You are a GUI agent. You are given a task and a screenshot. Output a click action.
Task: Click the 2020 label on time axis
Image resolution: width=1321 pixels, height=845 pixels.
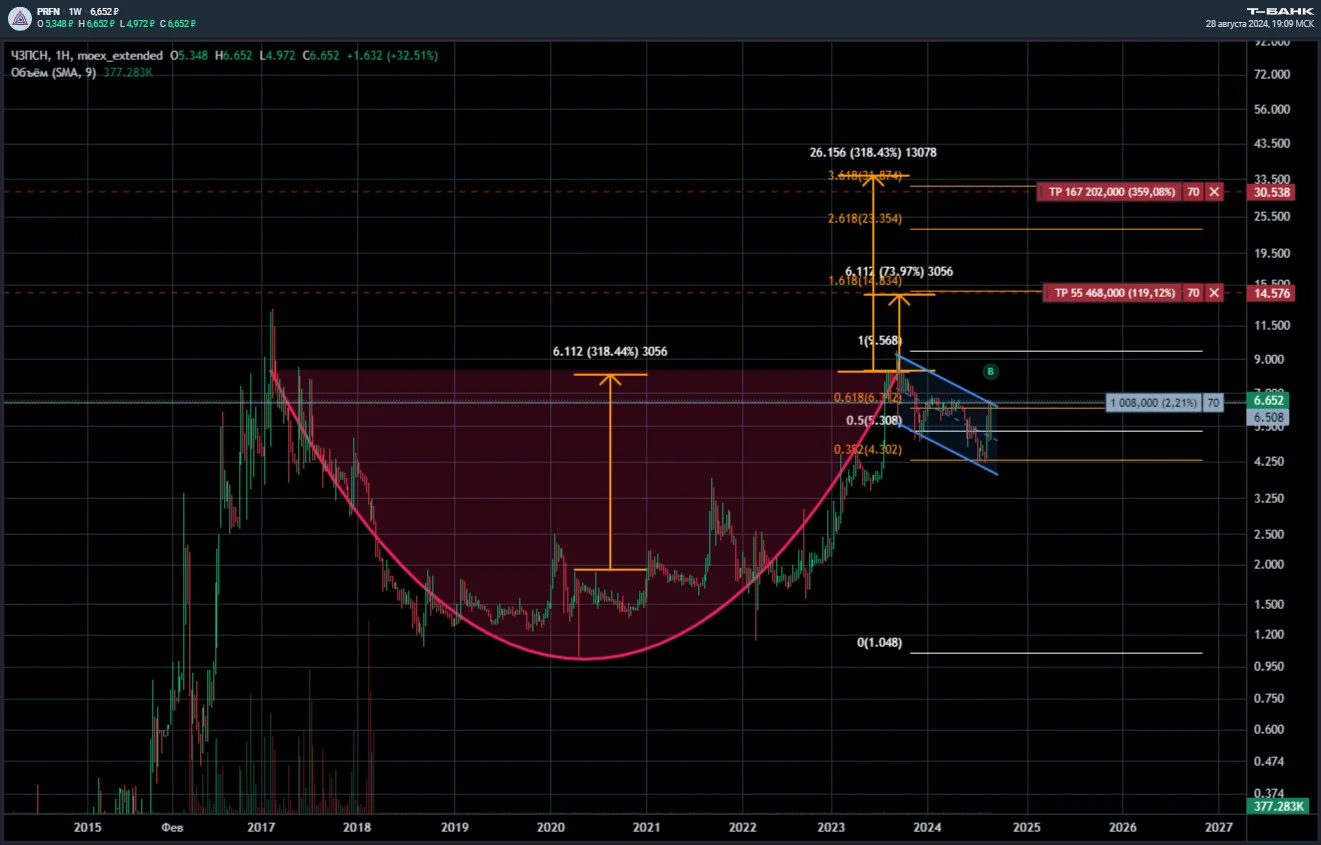click(x=550, y=828)
